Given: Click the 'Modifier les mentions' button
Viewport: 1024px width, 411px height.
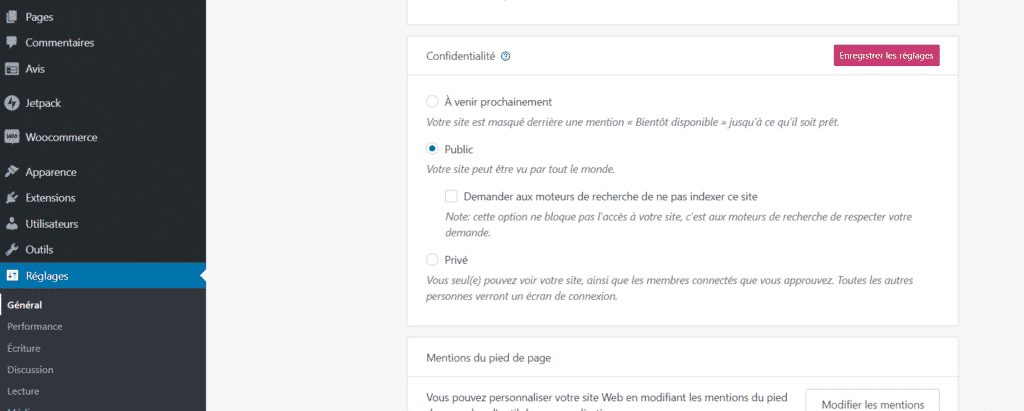Looking at the screenshot, I should tap(872, 403).
